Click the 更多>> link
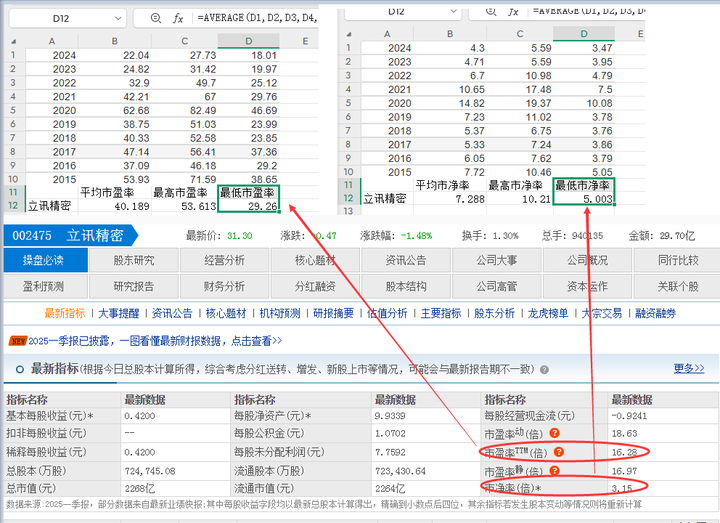The image size is (720, 523). (689, 369)
